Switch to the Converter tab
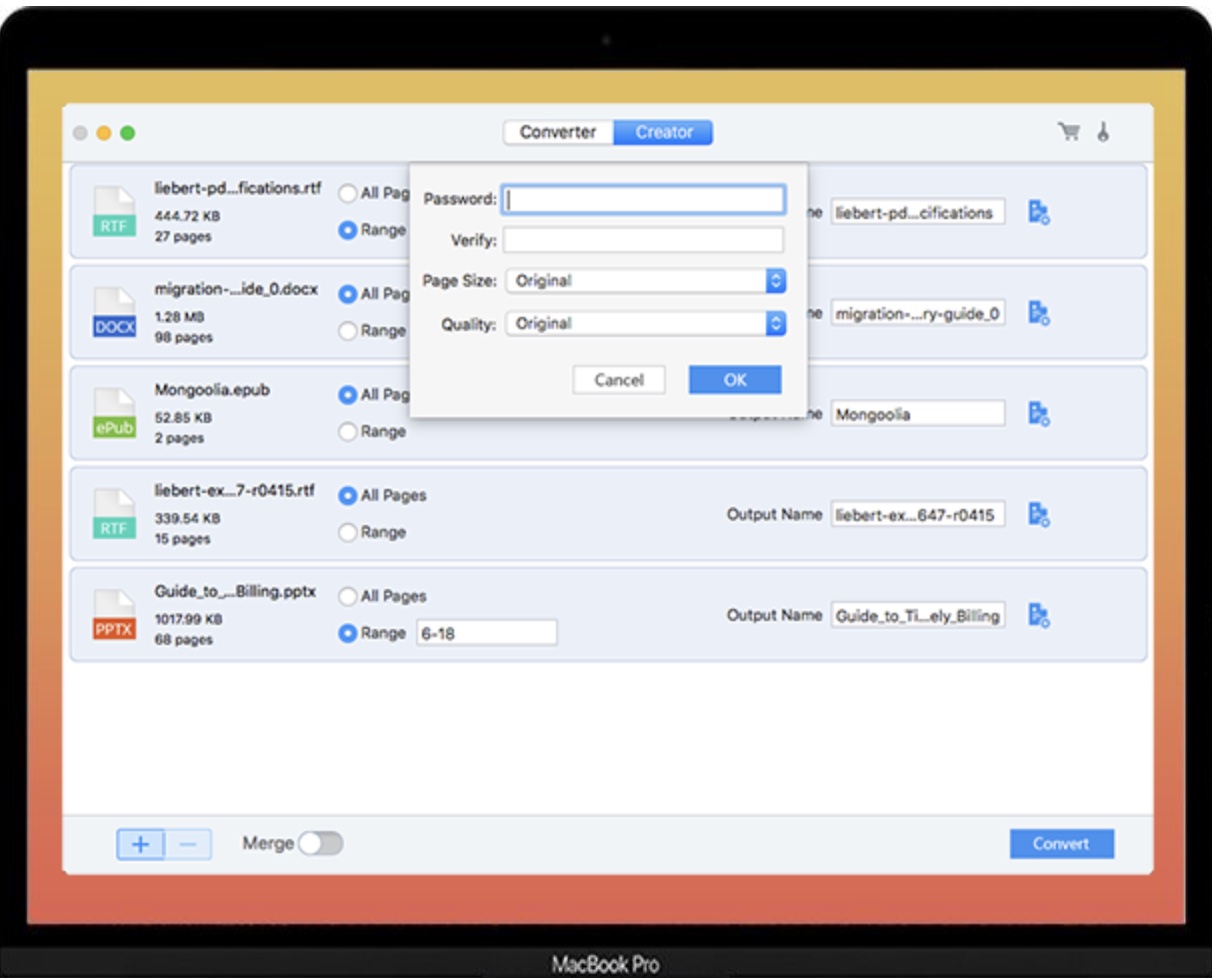Image resolution: width=1212 pixels, height=978 pixels. (x=557, y=132)
